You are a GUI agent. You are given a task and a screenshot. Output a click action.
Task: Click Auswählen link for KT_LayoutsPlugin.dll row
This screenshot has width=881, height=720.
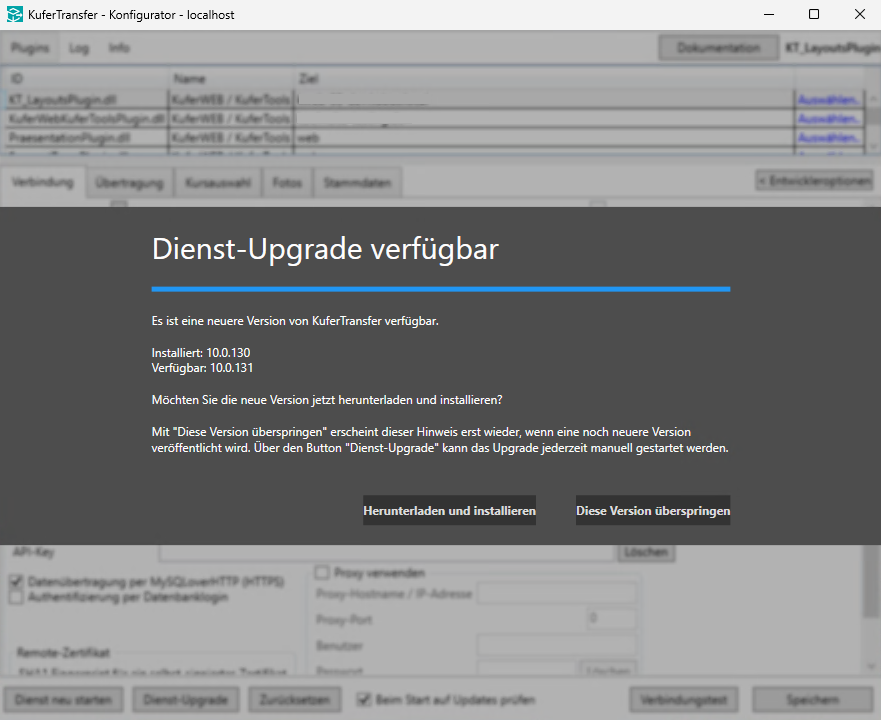point(829,100)
